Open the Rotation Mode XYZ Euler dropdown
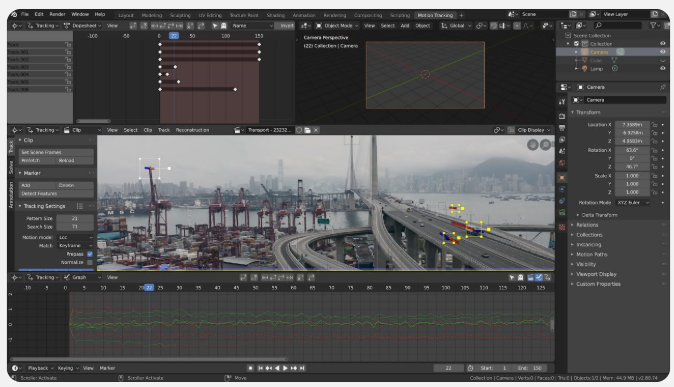This screenshot has height=387, width=674. 632,203
